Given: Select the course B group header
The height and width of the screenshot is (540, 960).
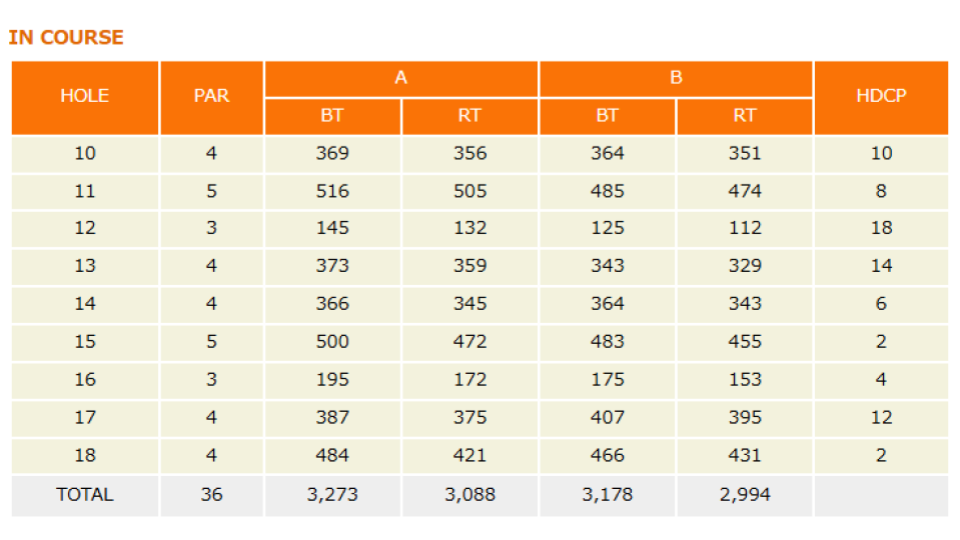Looking at the screenshot, I should (x=676, y=78).
